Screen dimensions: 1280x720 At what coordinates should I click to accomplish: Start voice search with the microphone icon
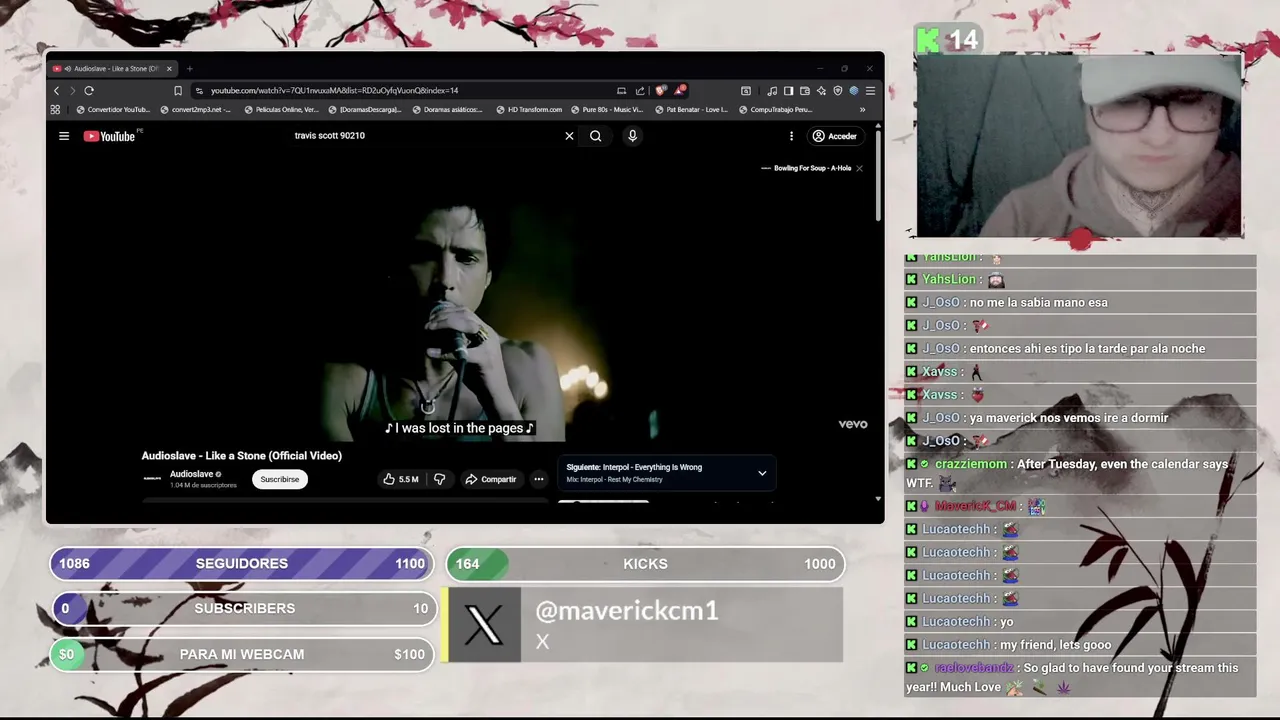coord(632,136)
